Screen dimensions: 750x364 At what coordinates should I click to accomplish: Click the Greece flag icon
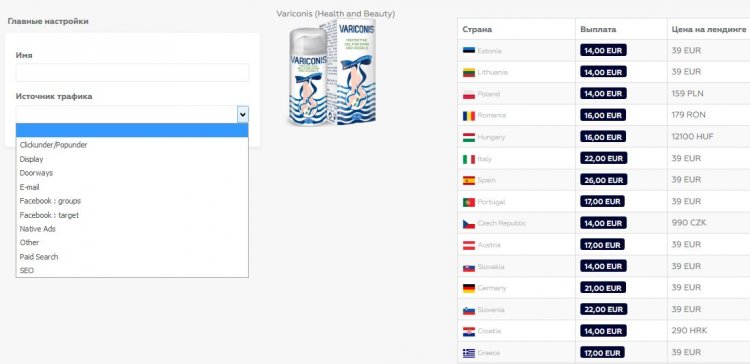(469, 353)
